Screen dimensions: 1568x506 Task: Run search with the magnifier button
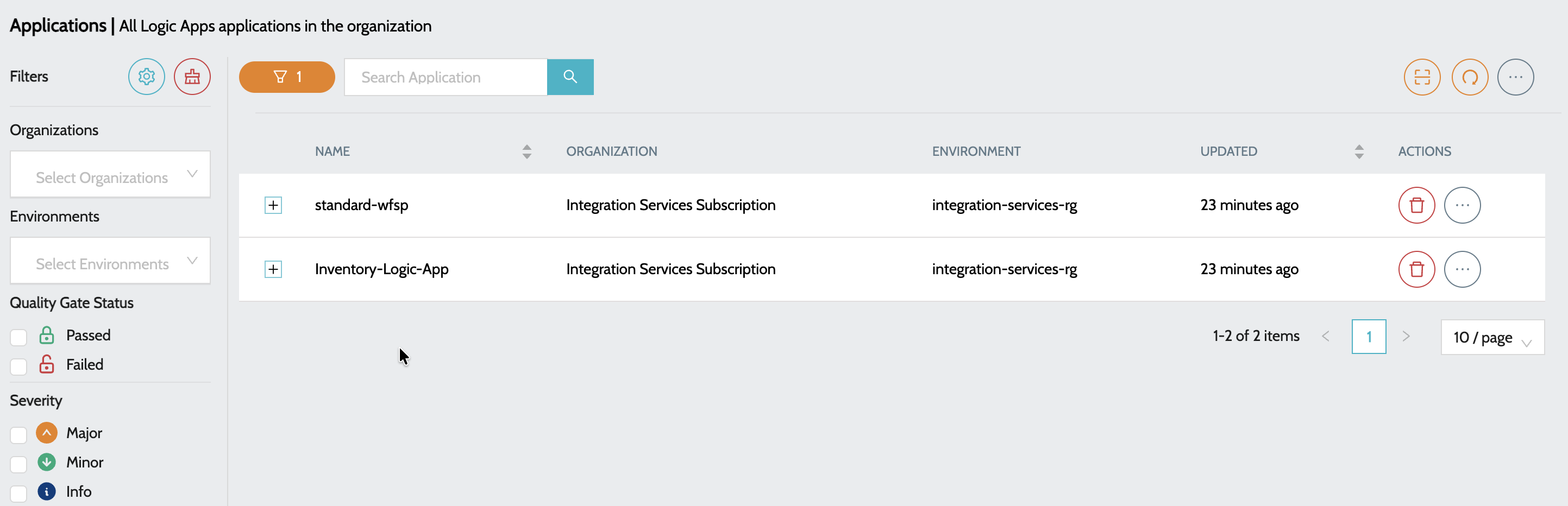click(x=570, y=77)
